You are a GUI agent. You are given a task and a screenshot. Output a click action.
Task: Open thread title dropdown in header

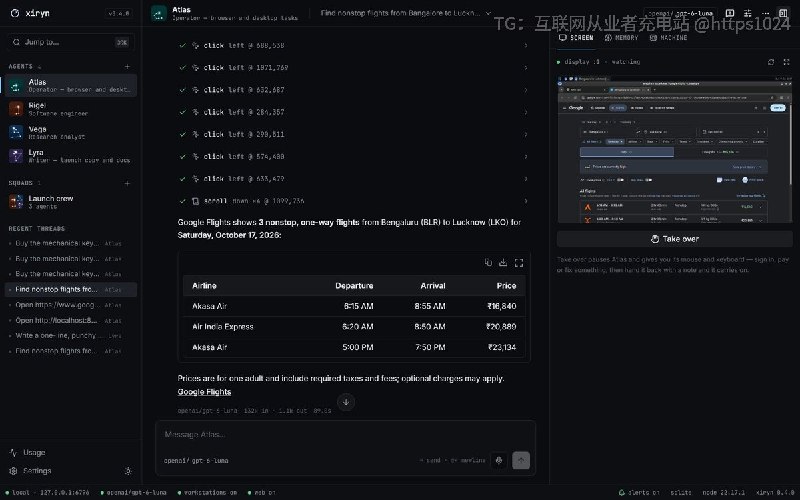point(406,13)
